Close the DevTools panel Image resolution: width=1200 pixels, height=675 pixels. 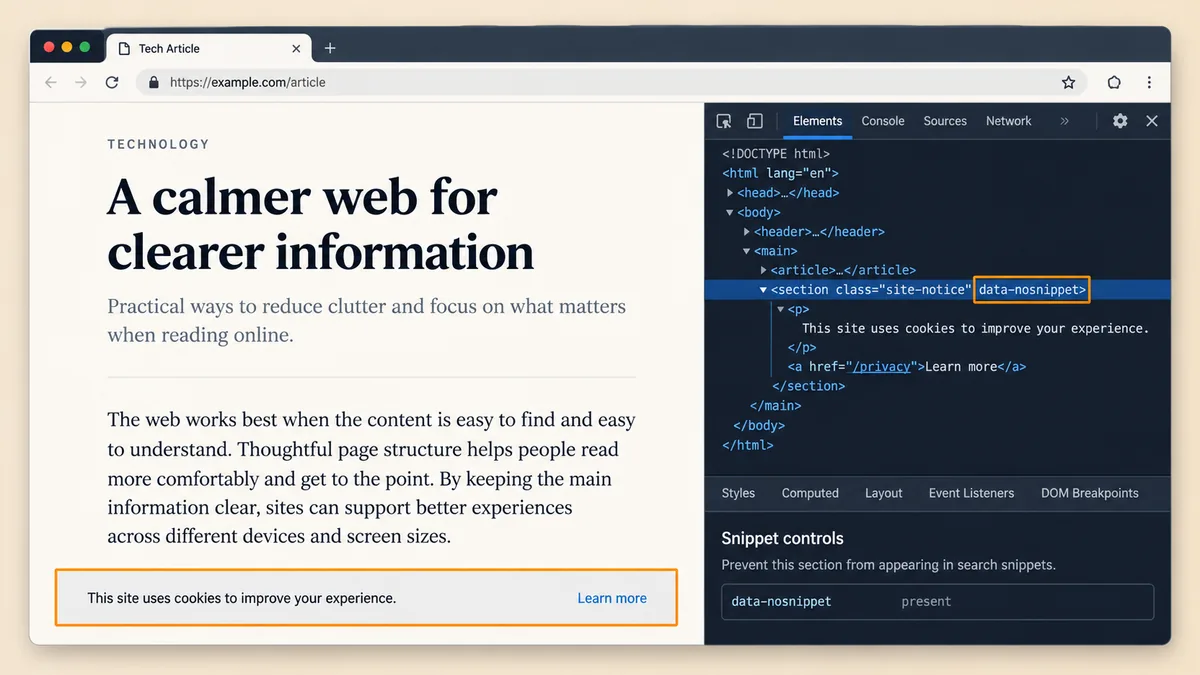click(1152, 121)
